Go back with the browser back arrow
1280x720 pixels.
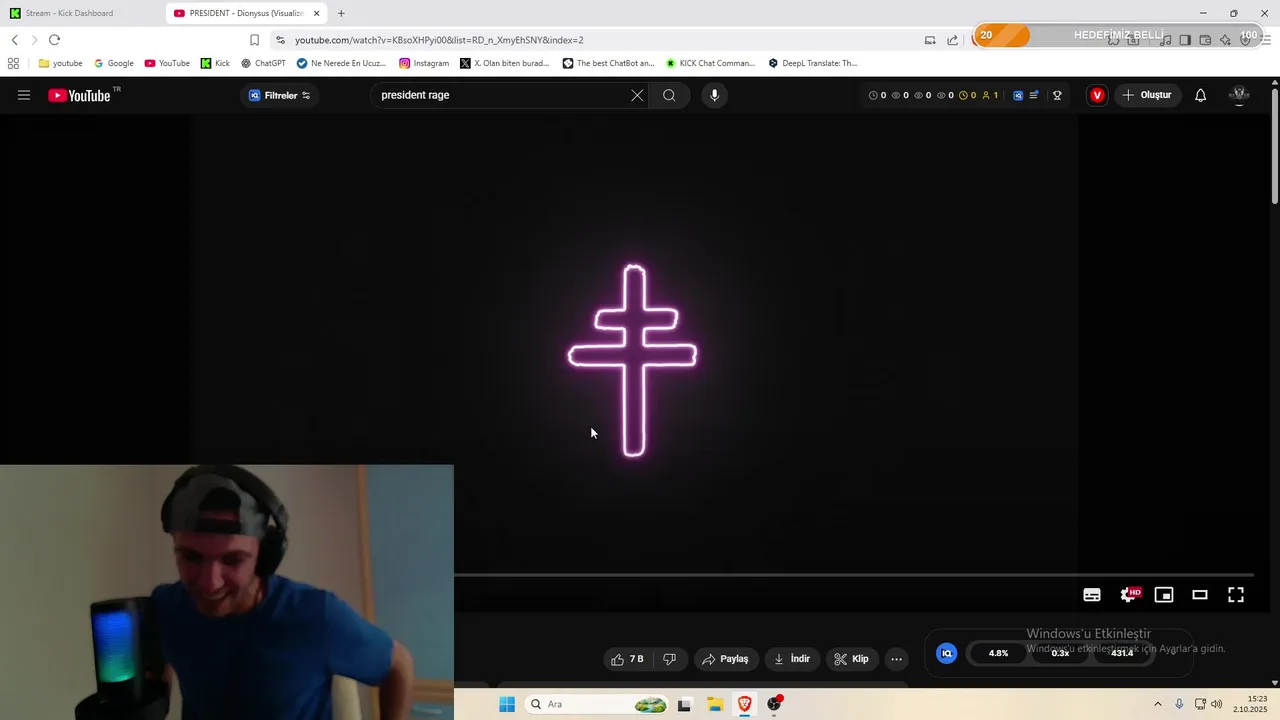click(x=14, y=40)
